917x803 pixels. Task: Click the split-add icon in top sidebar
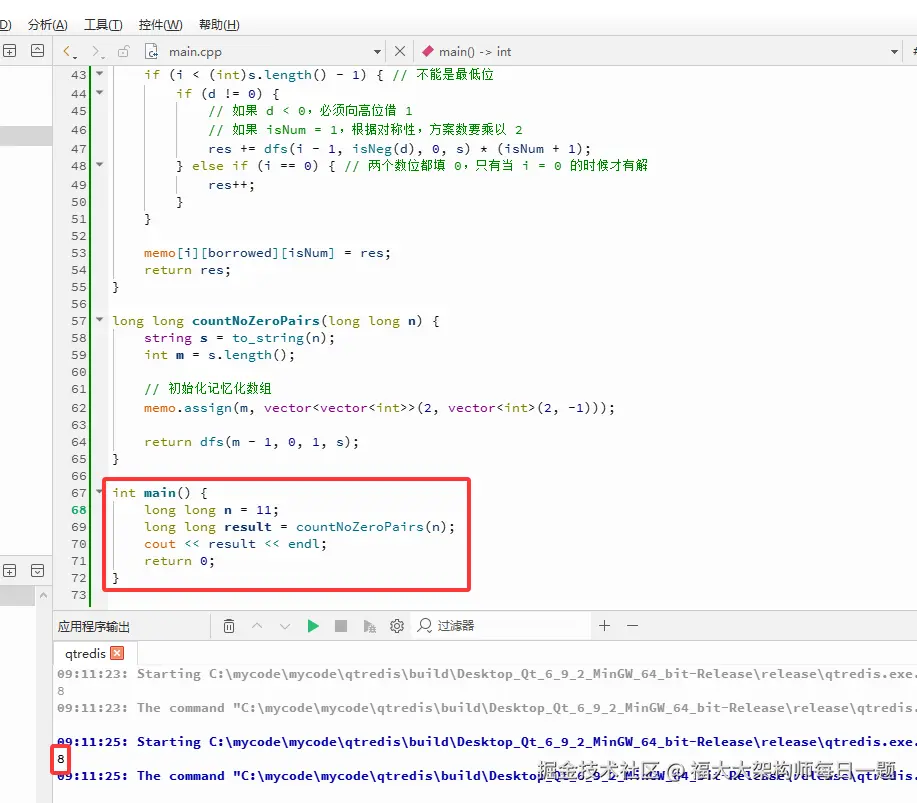click(9, 51)
